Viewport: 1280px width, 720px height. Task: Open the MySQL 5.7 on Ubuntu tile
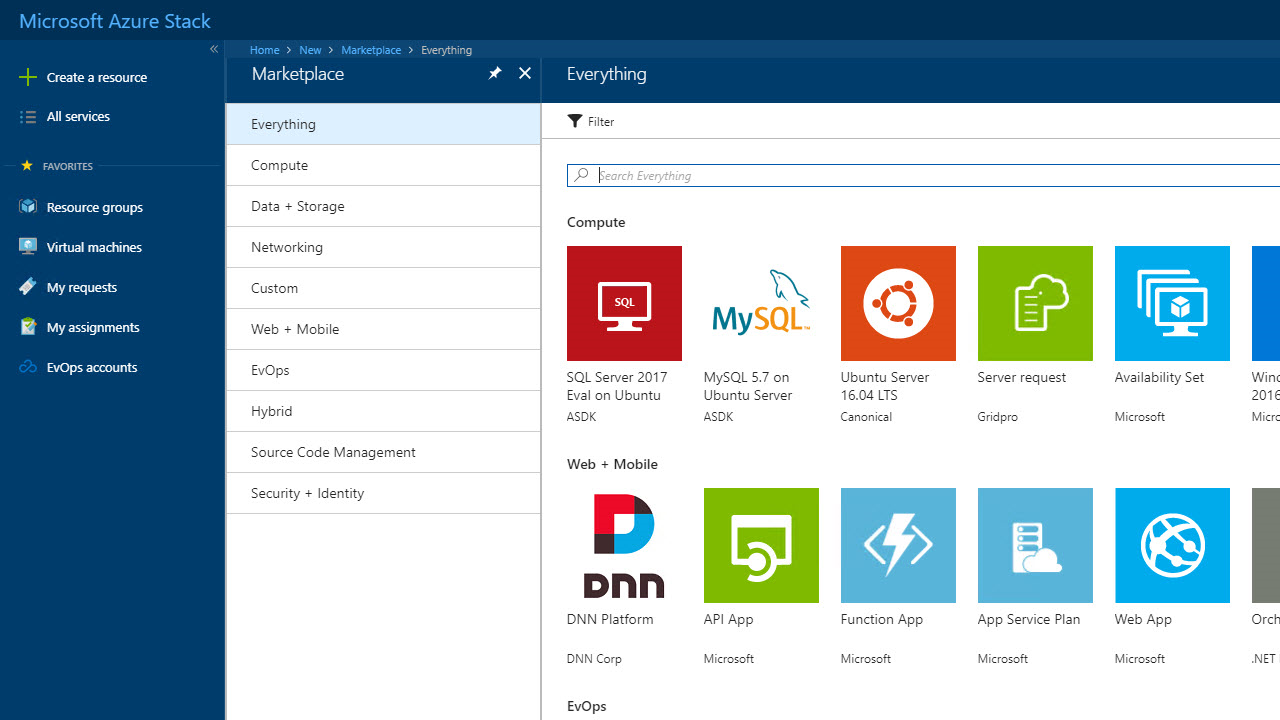(x=761, y=303)
